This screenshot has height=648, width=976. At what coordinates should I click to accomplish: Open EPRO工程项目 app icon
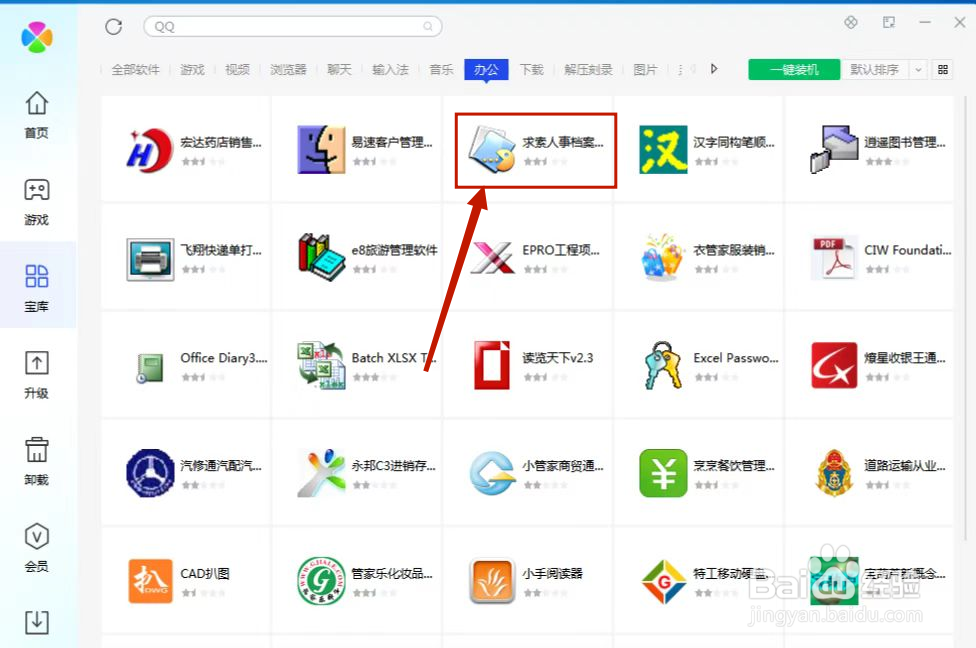click(492, 258)
